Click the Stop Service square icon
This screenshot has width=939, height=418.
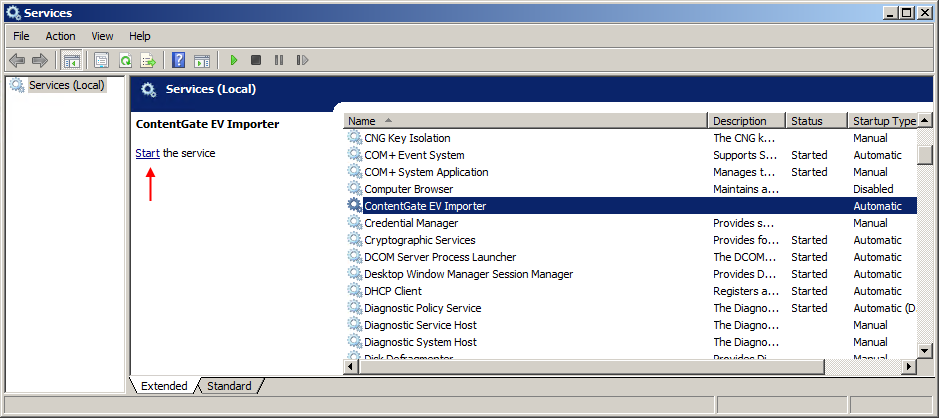coord(256,61)
